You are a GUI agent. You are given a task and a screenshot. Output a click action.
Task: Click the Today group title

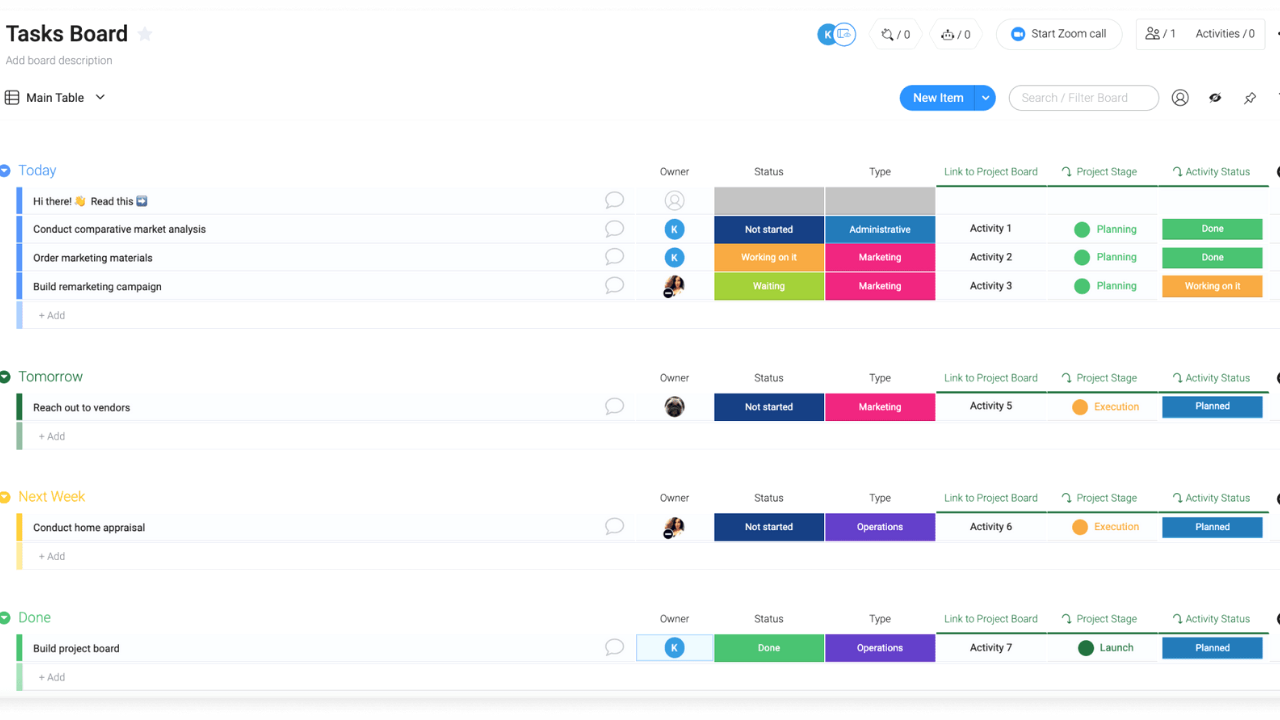tap(37, 171)
